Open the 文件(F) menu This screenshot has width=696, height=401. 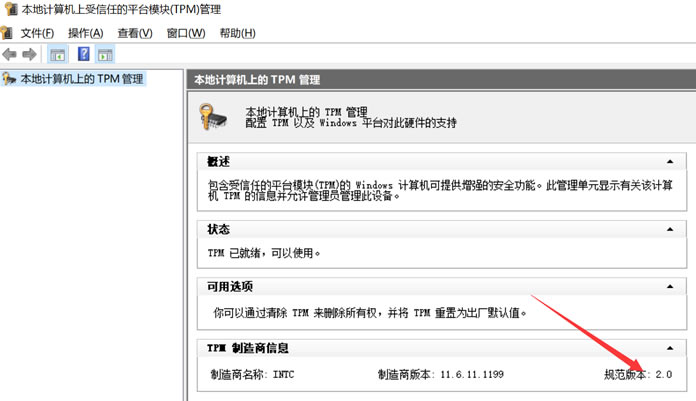[x=37, y=33]
